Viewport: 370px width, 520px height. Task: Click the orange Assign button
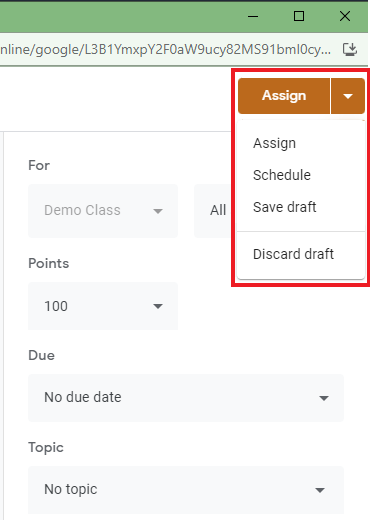[284, 96]
